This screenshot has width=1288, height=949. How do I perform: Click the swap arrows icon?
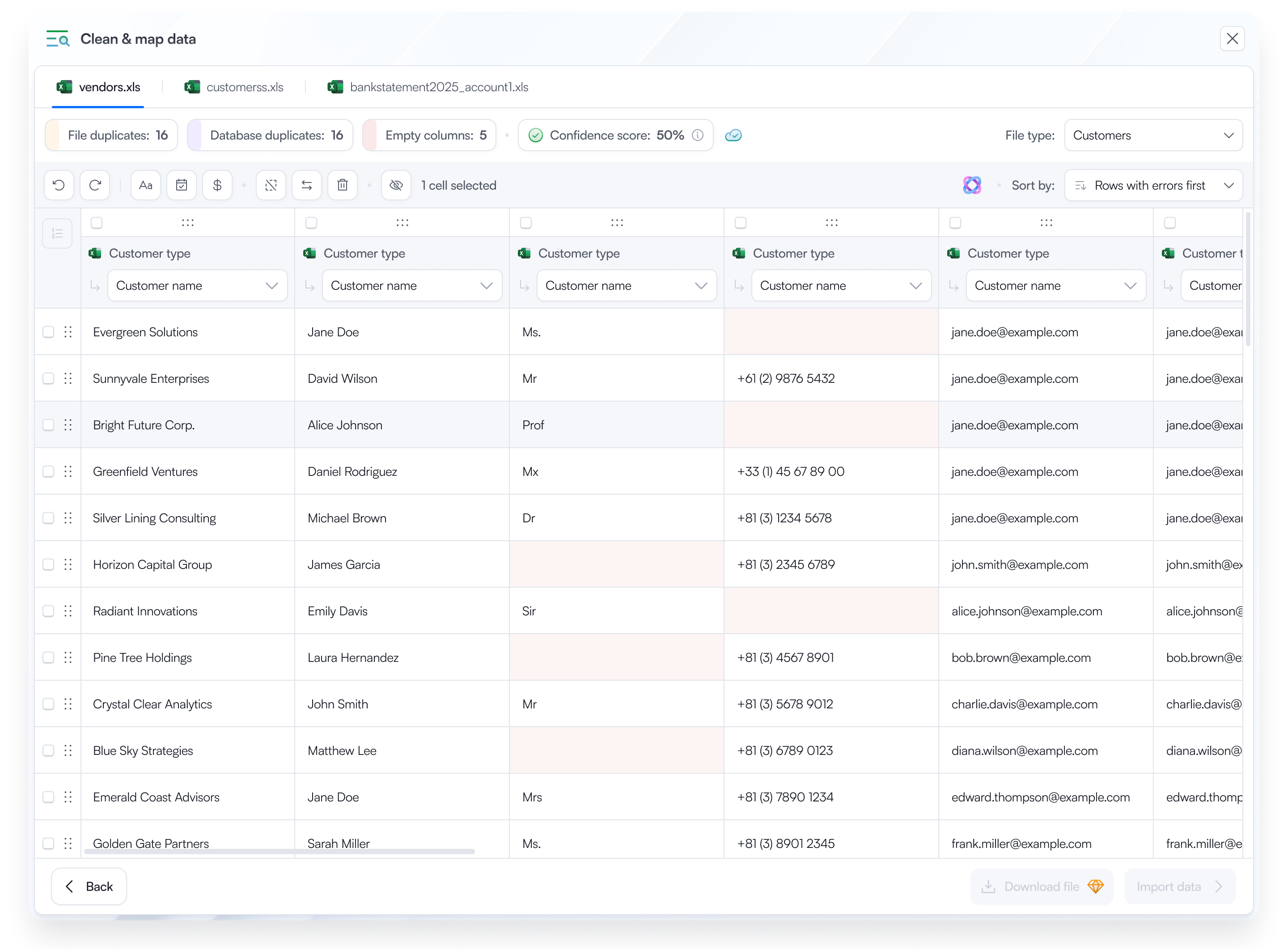[x=307, y=185]
